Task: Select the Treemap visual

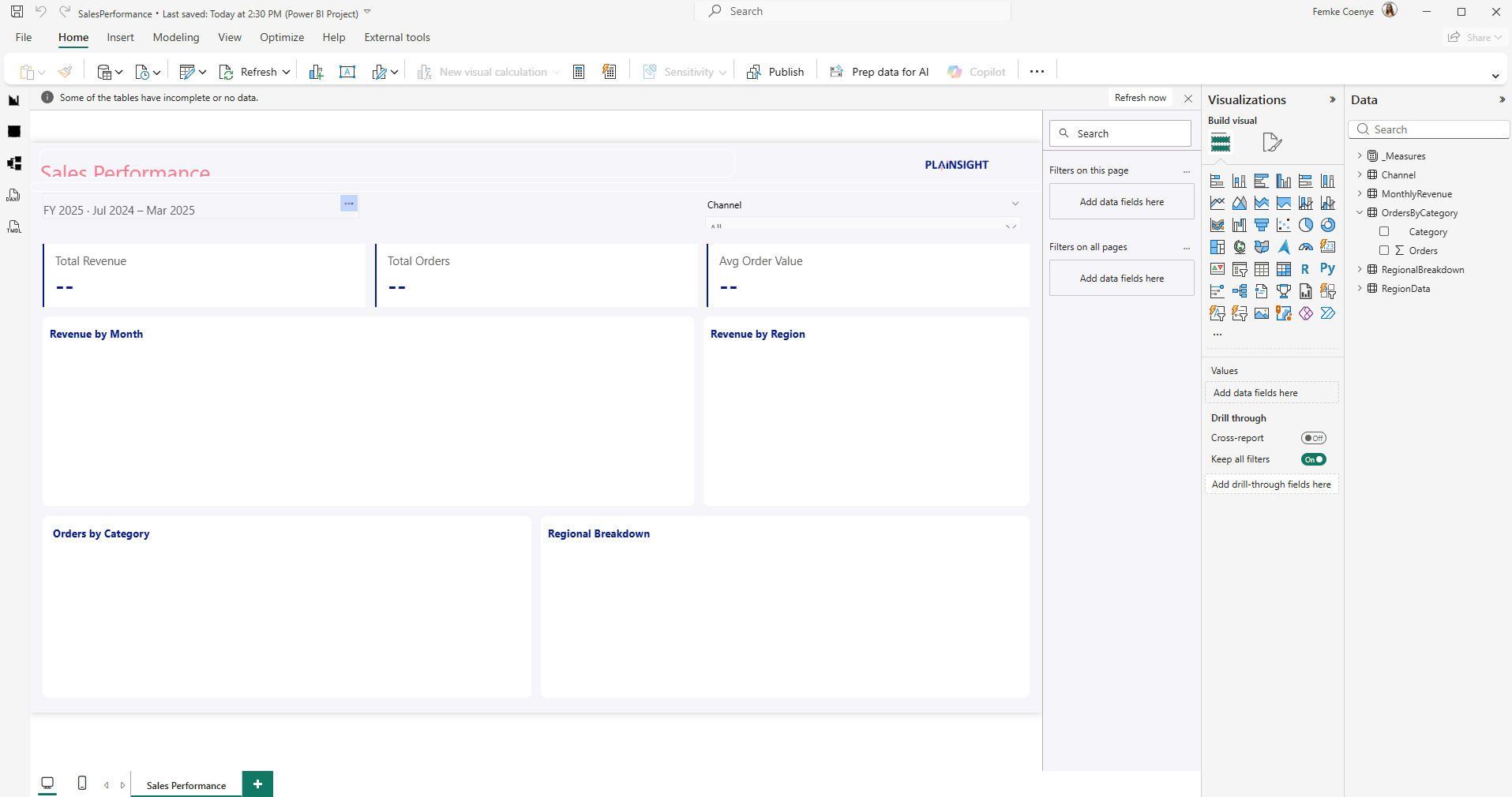Action: (1217, 247)
